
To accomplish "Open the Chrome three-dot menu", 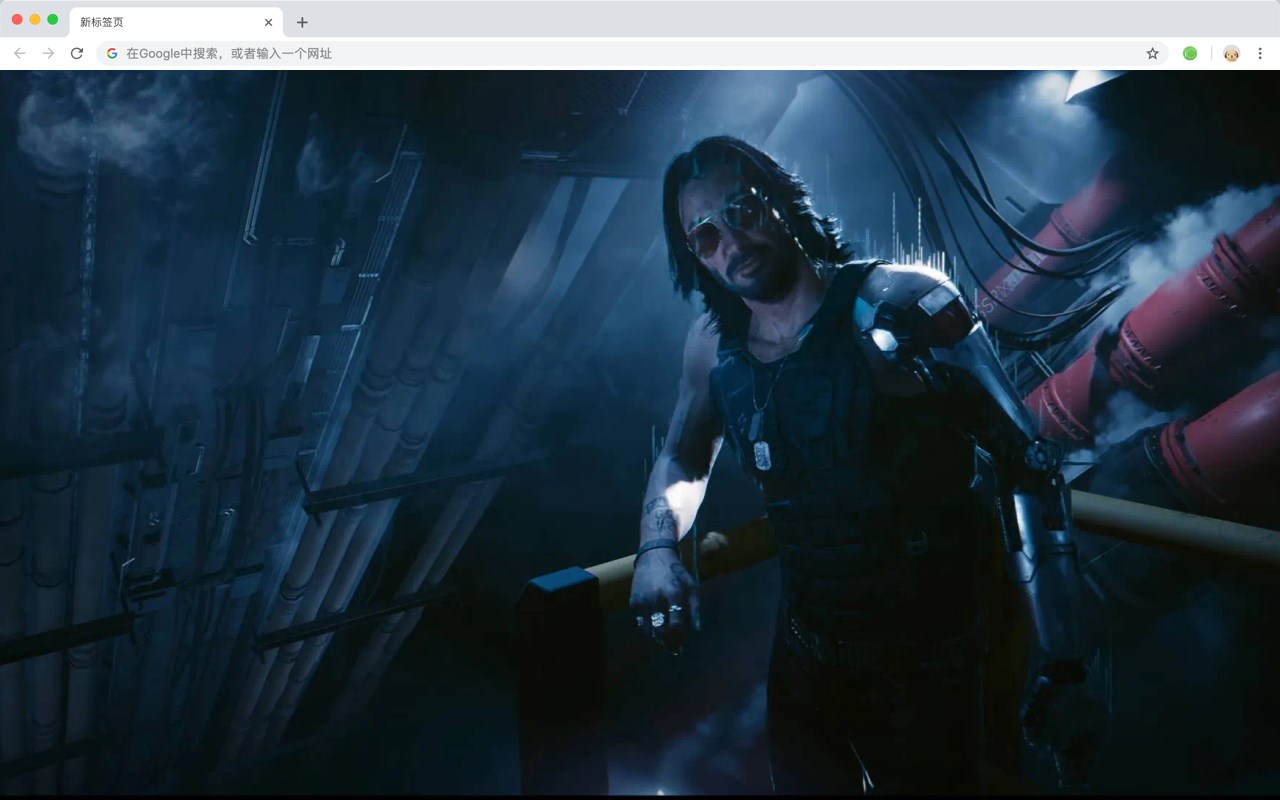I will point(1260,53).
